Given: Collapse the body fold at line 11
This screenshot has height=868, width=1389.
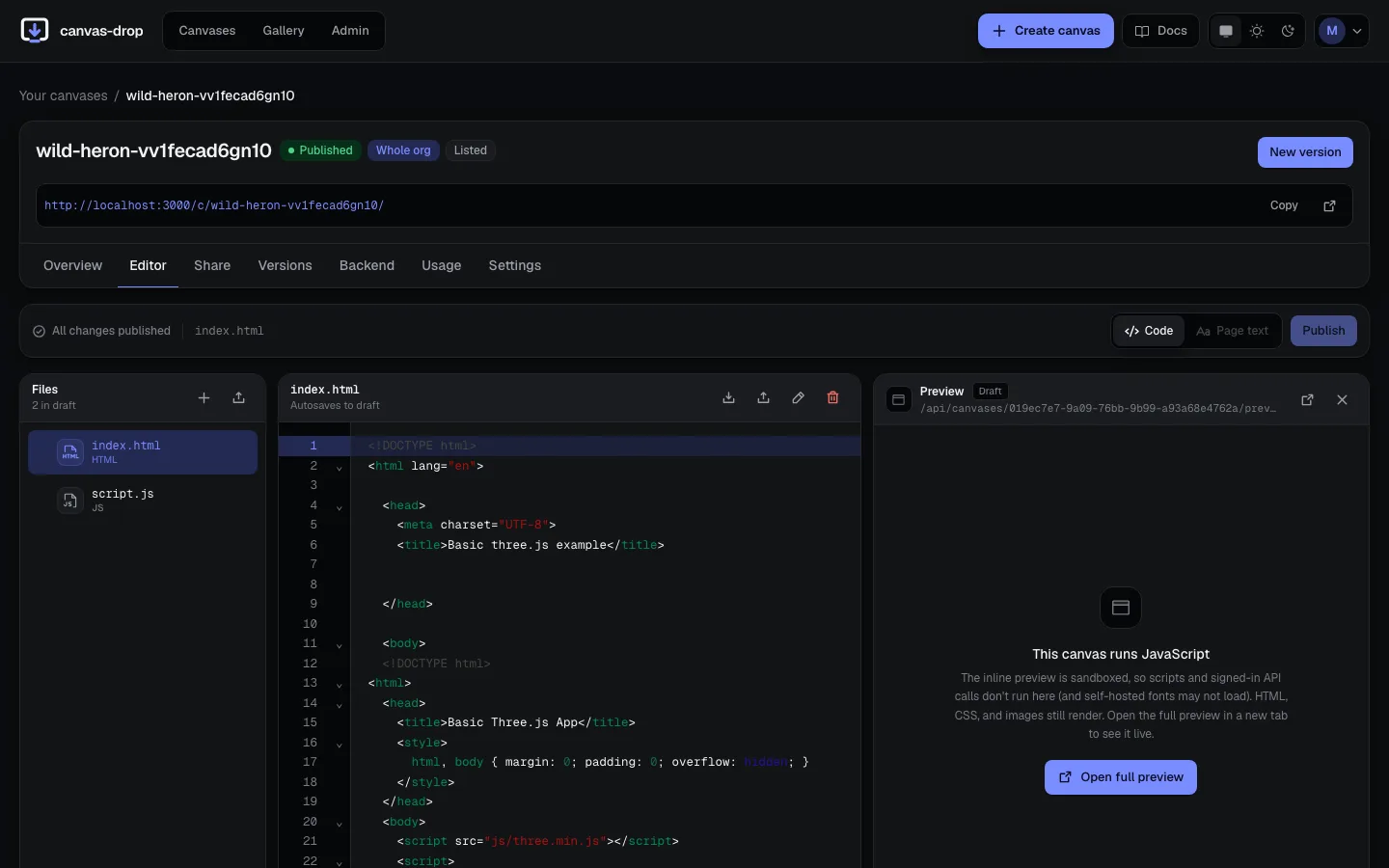Looking at the screenshot, I should 339,645.
